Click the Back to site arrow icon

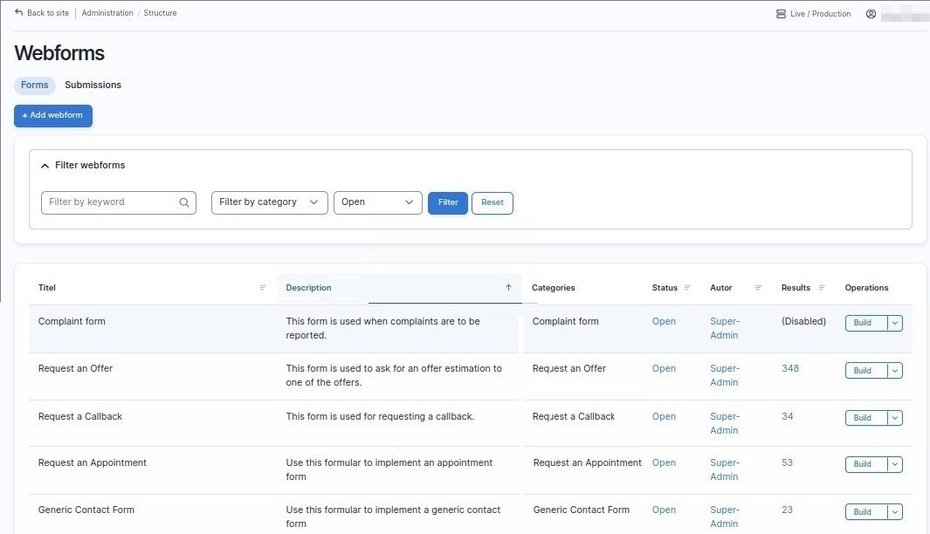tap(19, 13)
